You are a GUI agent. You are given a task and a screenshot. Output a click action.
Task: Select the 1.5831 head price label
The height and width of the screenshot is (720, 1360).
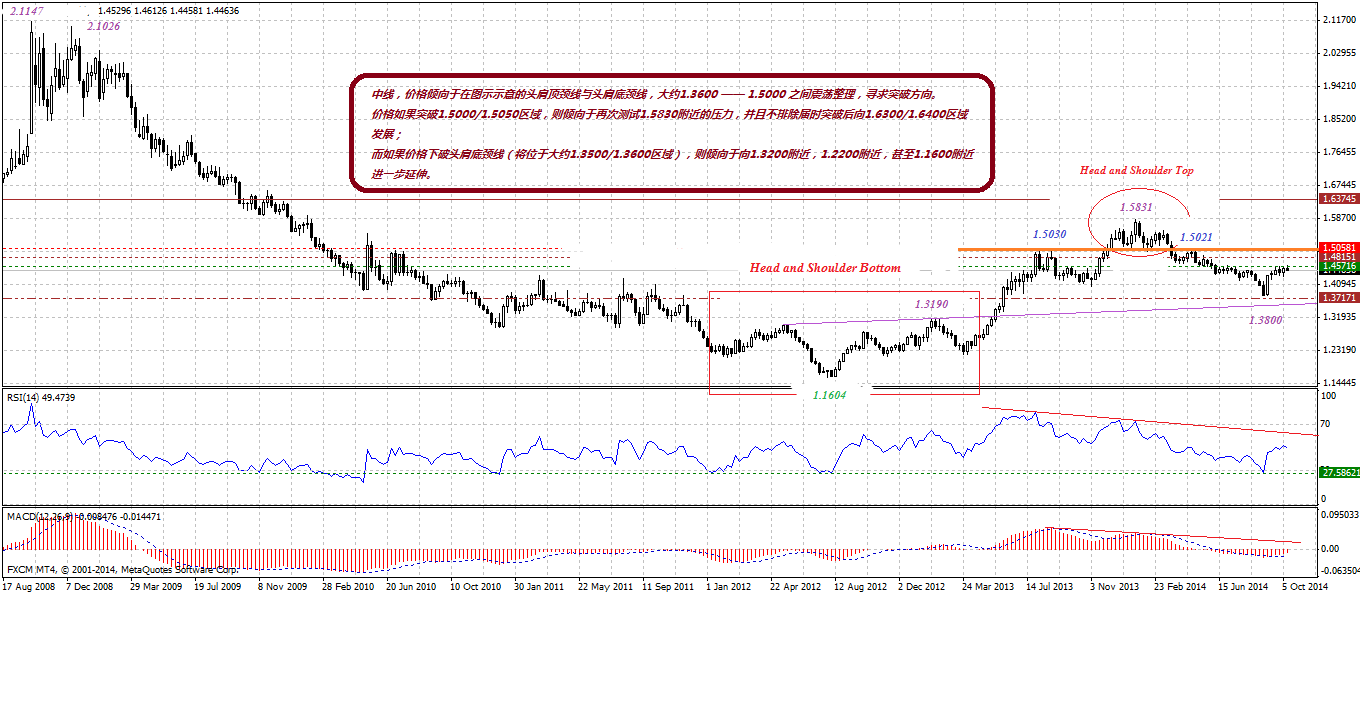coord(1136,207)
